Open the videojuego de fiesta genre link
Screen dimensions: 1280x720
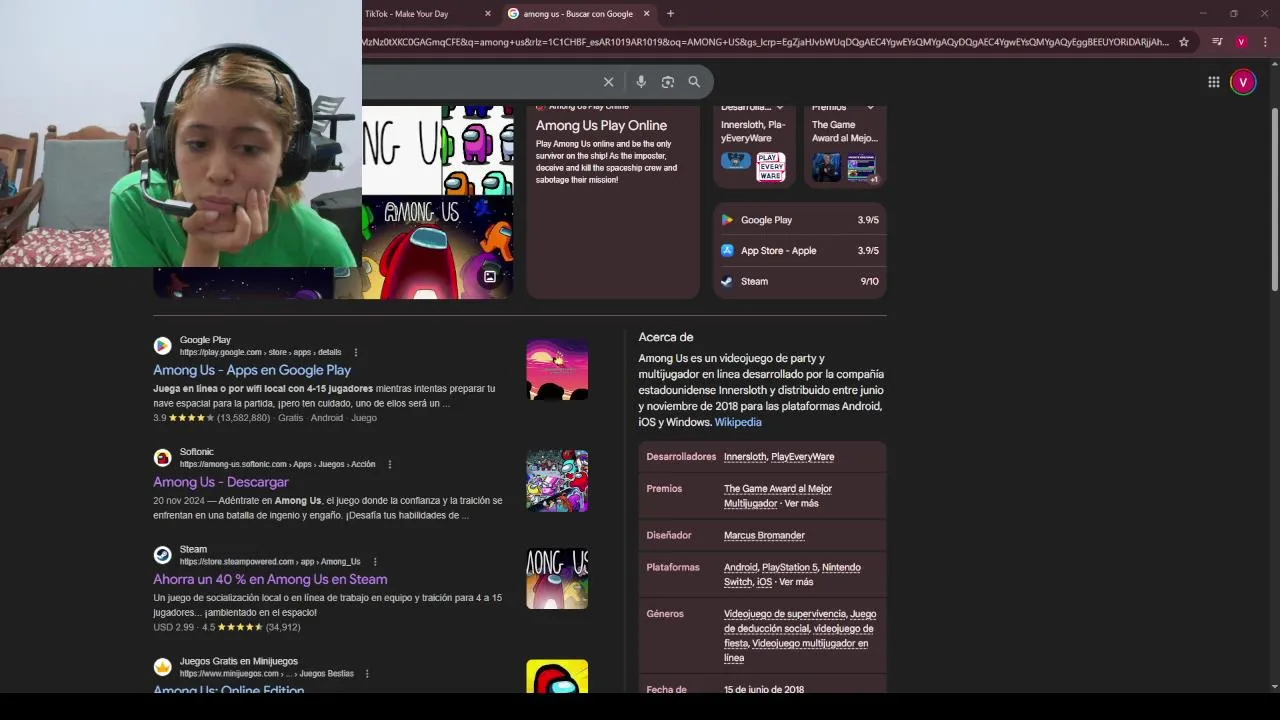[799, 636]
